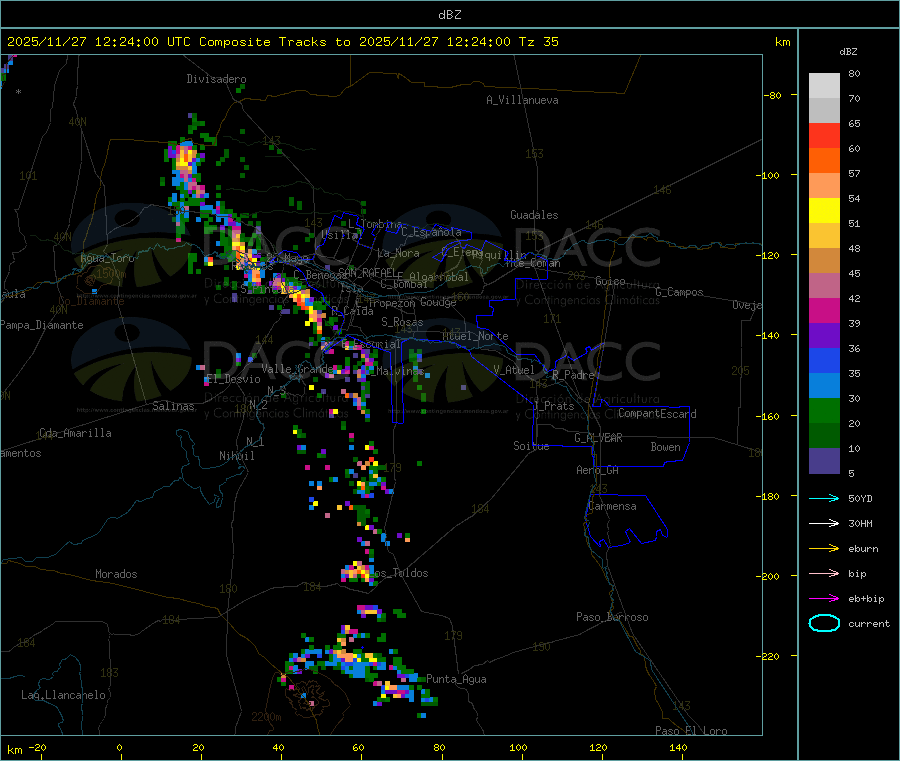
Task: Click the cyan current ellipse icon
Action: coord(824,623)
